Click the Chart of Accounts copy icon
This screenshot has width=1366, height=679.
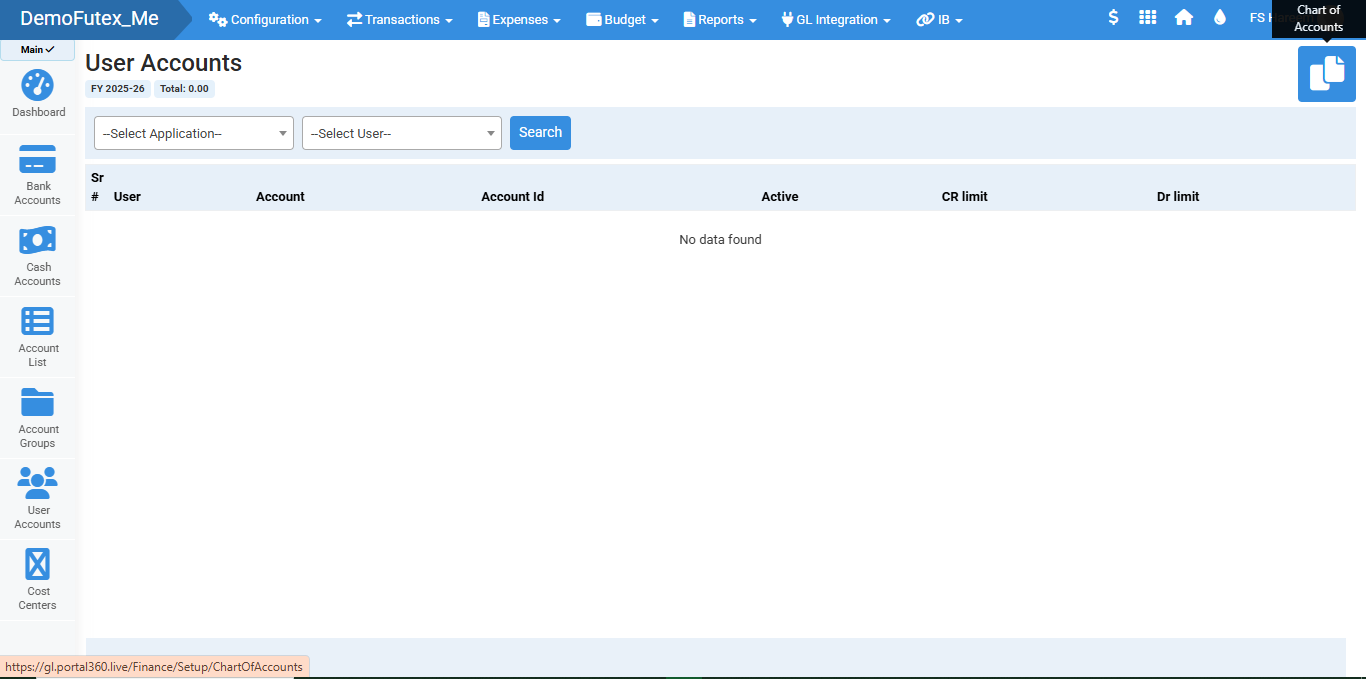1326,74
